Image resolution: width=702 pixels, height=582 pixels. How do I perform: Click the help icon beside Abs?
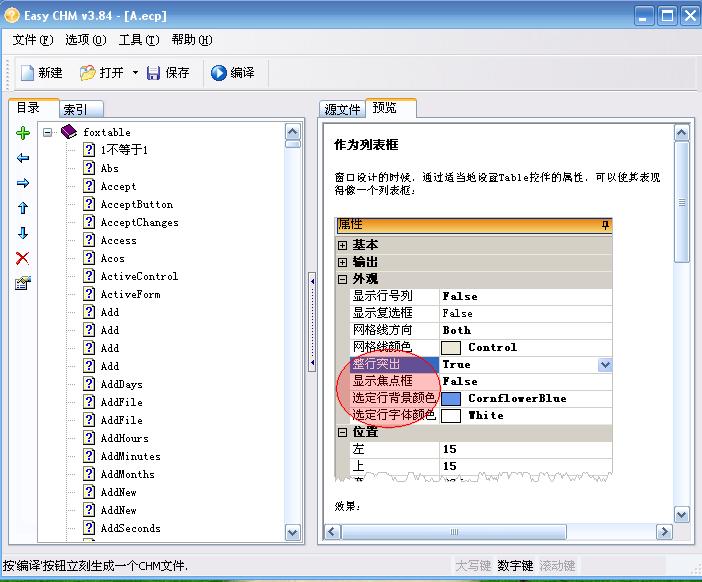[x=89, y=168]
